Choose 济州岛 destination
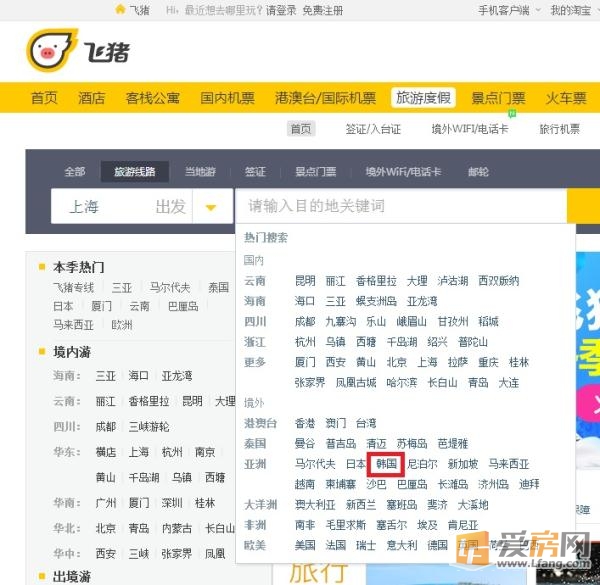 [493, 484]
